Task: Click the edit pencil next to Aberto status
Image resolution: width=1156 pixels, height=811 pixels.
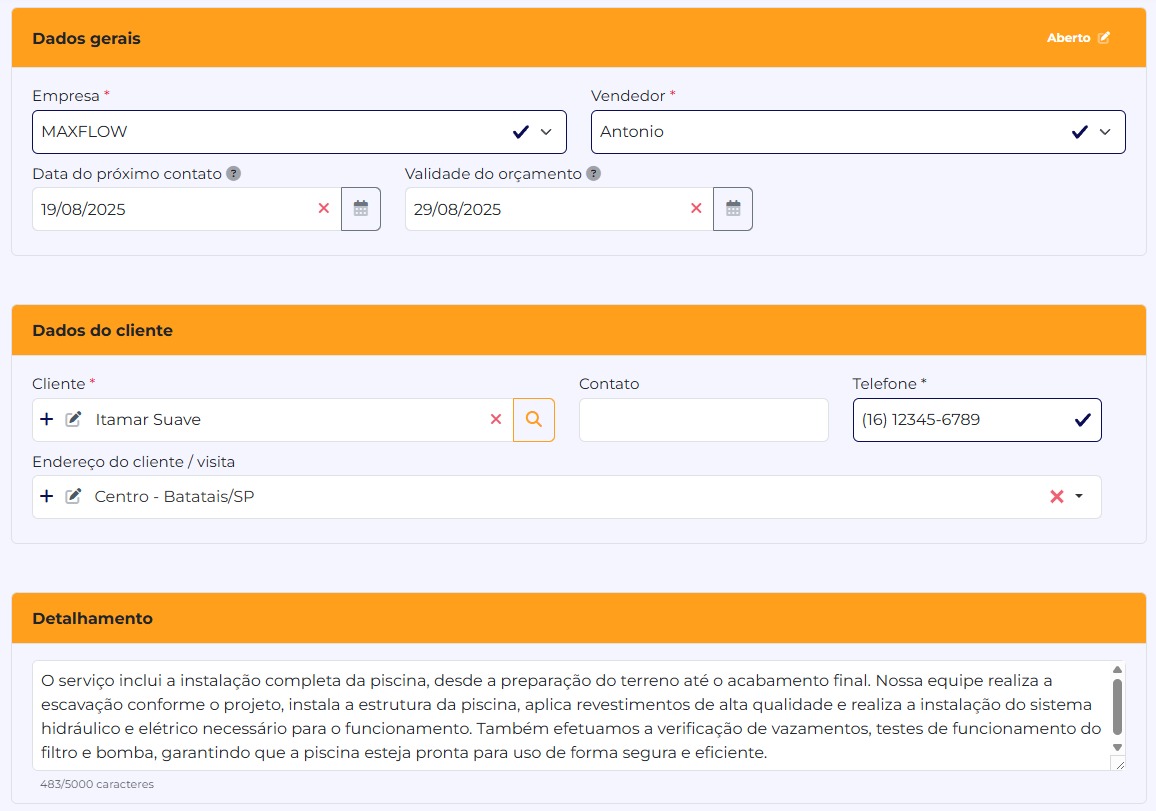Action: 1103,37
